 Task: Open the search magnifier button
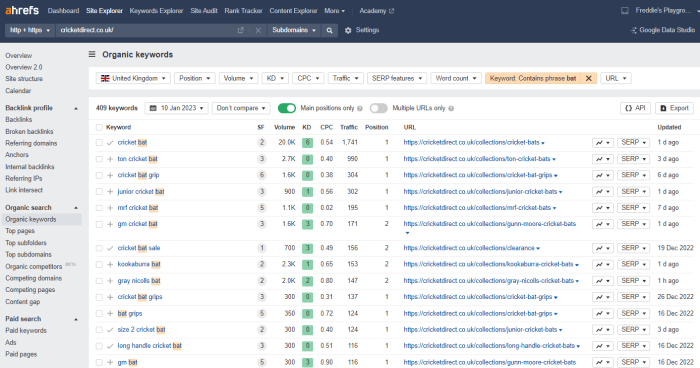(329, 30)
